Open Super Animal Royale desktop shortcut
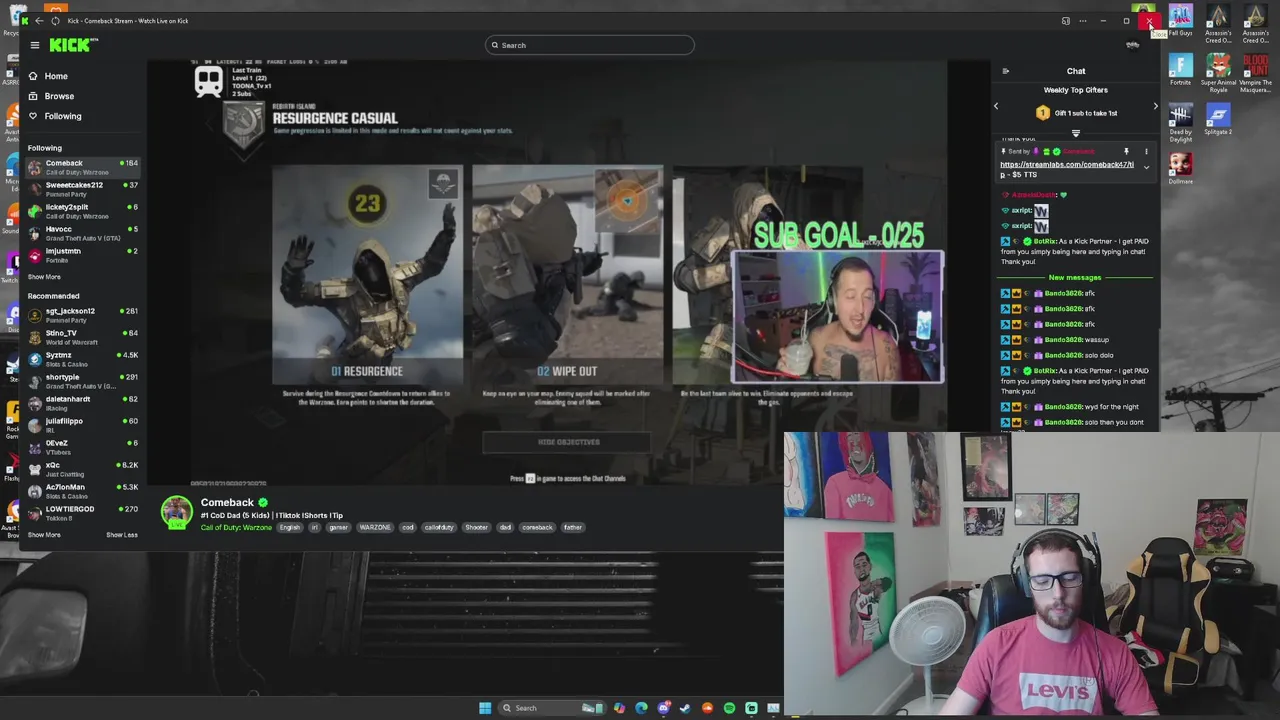 click(1218, 73)
